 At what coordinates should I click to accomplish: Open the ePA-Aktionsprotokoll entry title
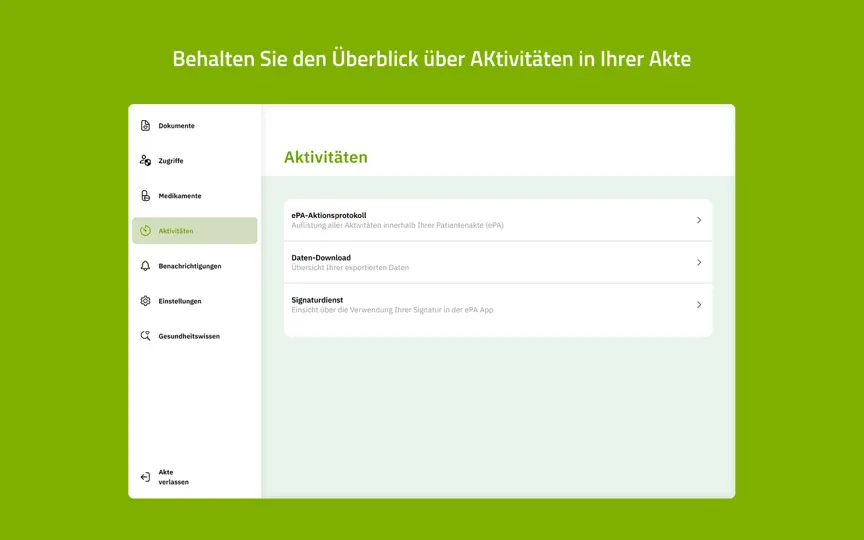coord(328,215)
